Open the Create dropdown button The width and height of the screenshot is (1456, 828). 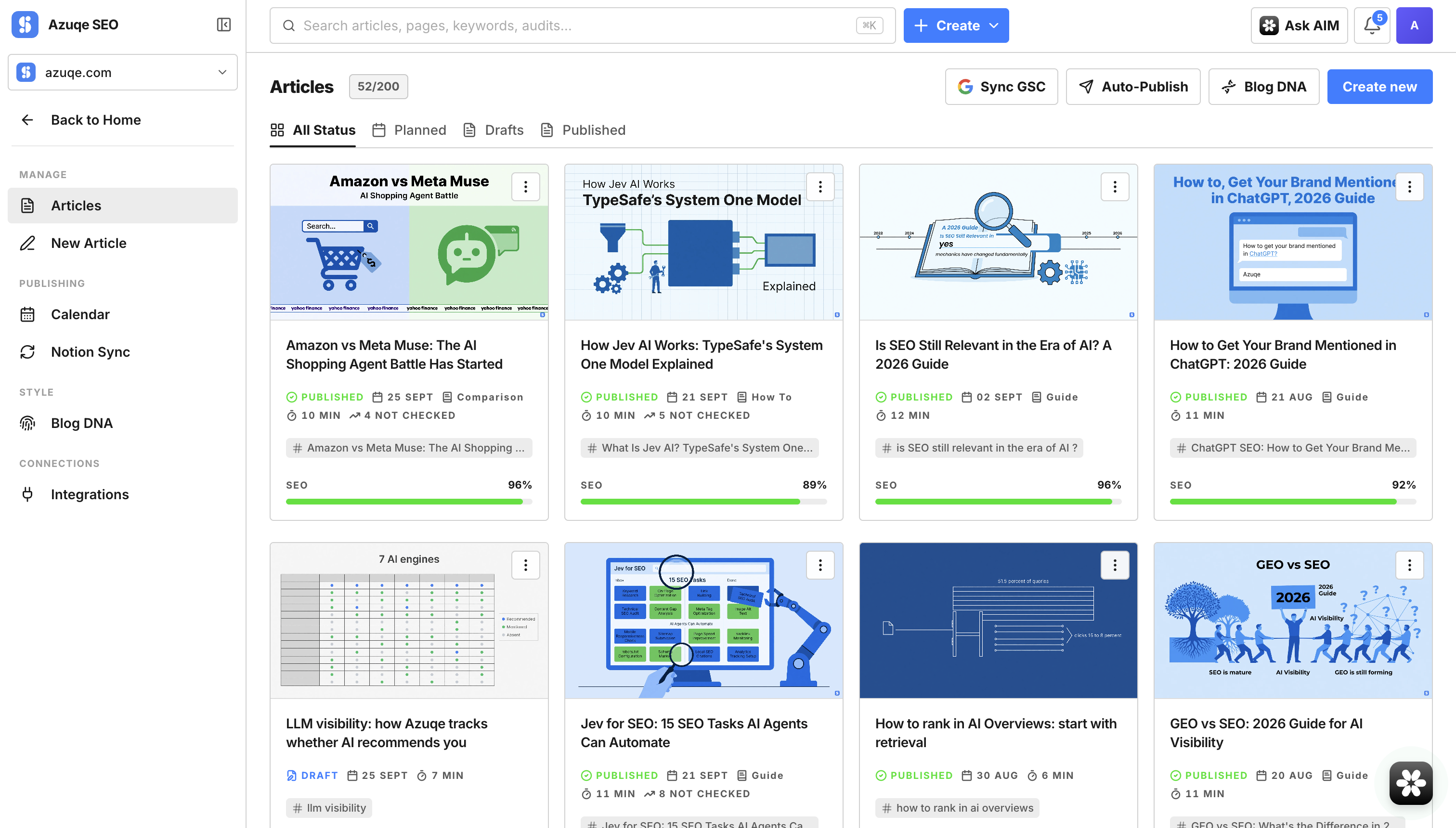956,26
